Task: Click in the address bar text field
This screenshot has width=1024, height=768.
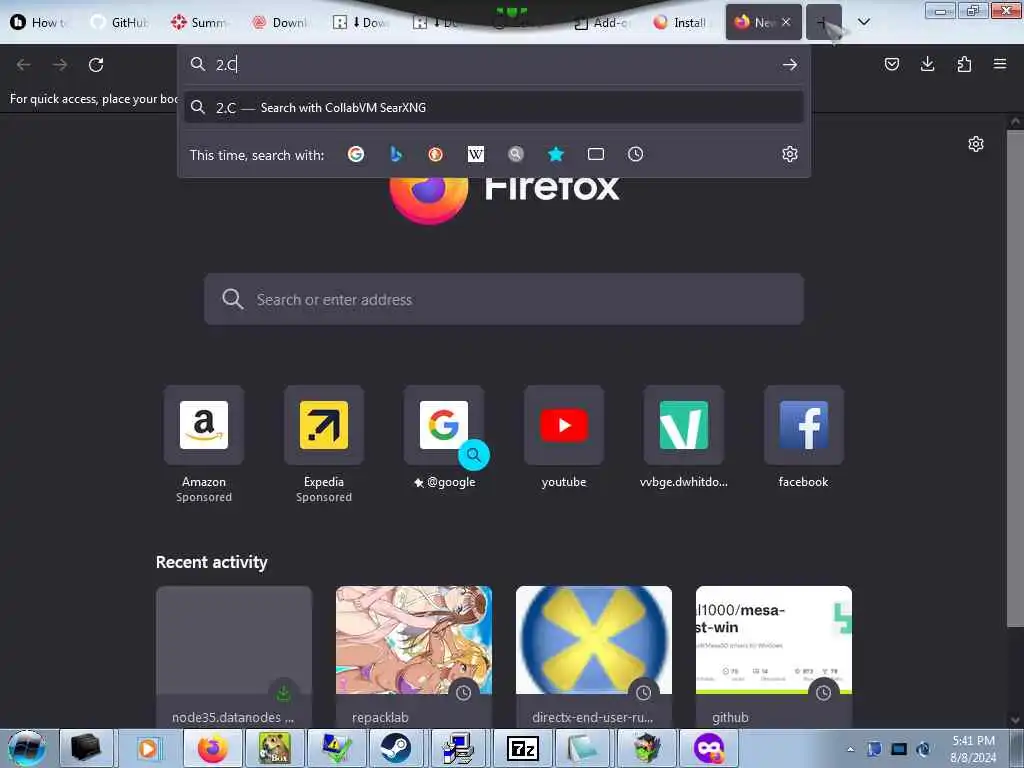Action: [x=494, y=64]
